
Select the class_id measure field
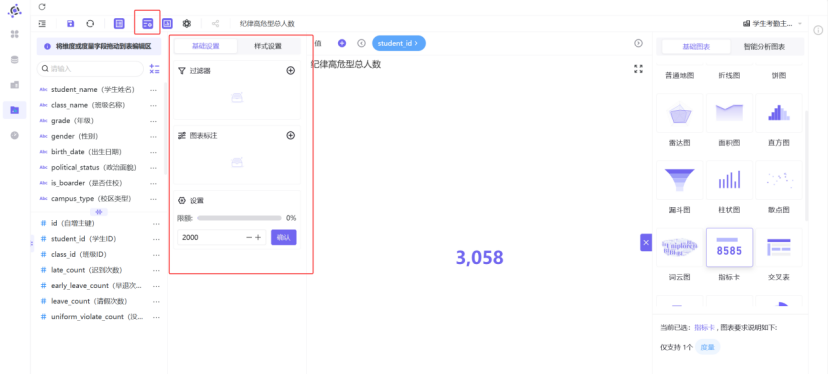point(79,254)
